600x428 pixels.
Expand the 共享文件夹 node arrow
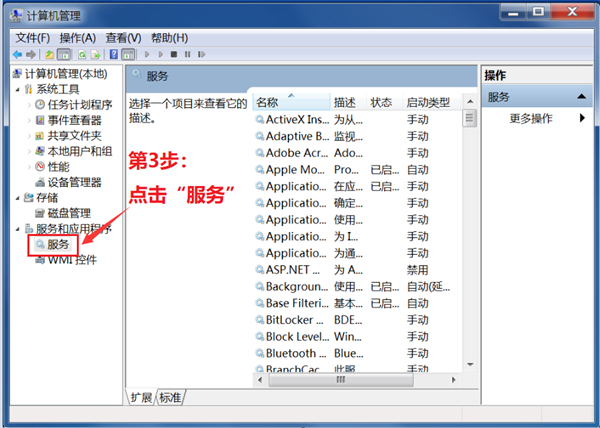(x=29, y=136)
